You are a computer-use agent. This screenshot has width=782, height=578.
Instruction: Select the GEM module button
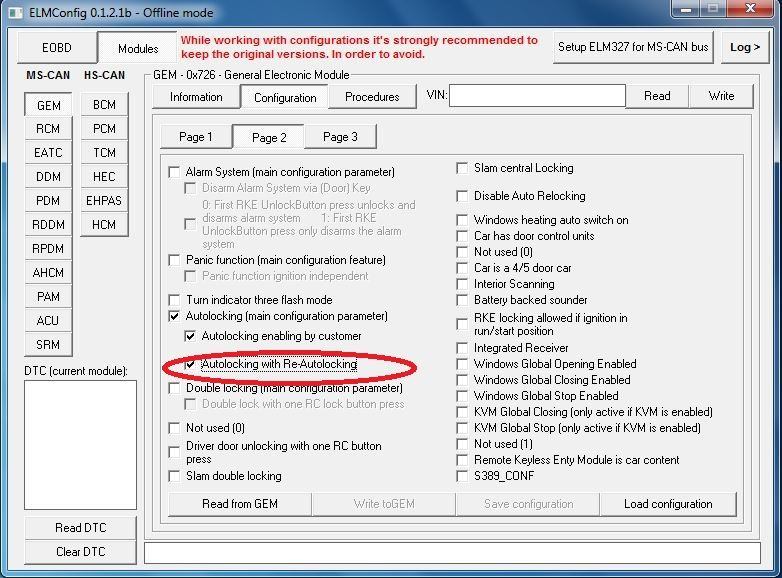pos(48,105)
